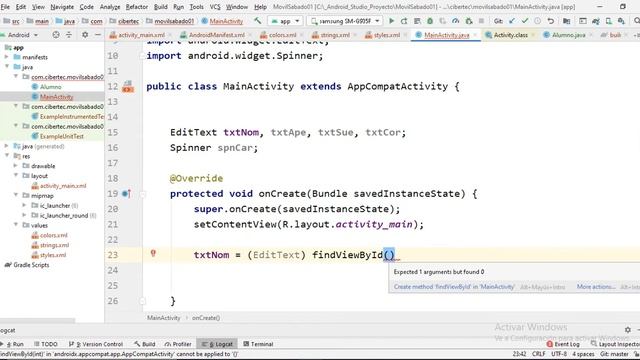Expand the ic_launcher_round mipmap item
Screen dimensions: 640x360
click(x=24, y=215)
